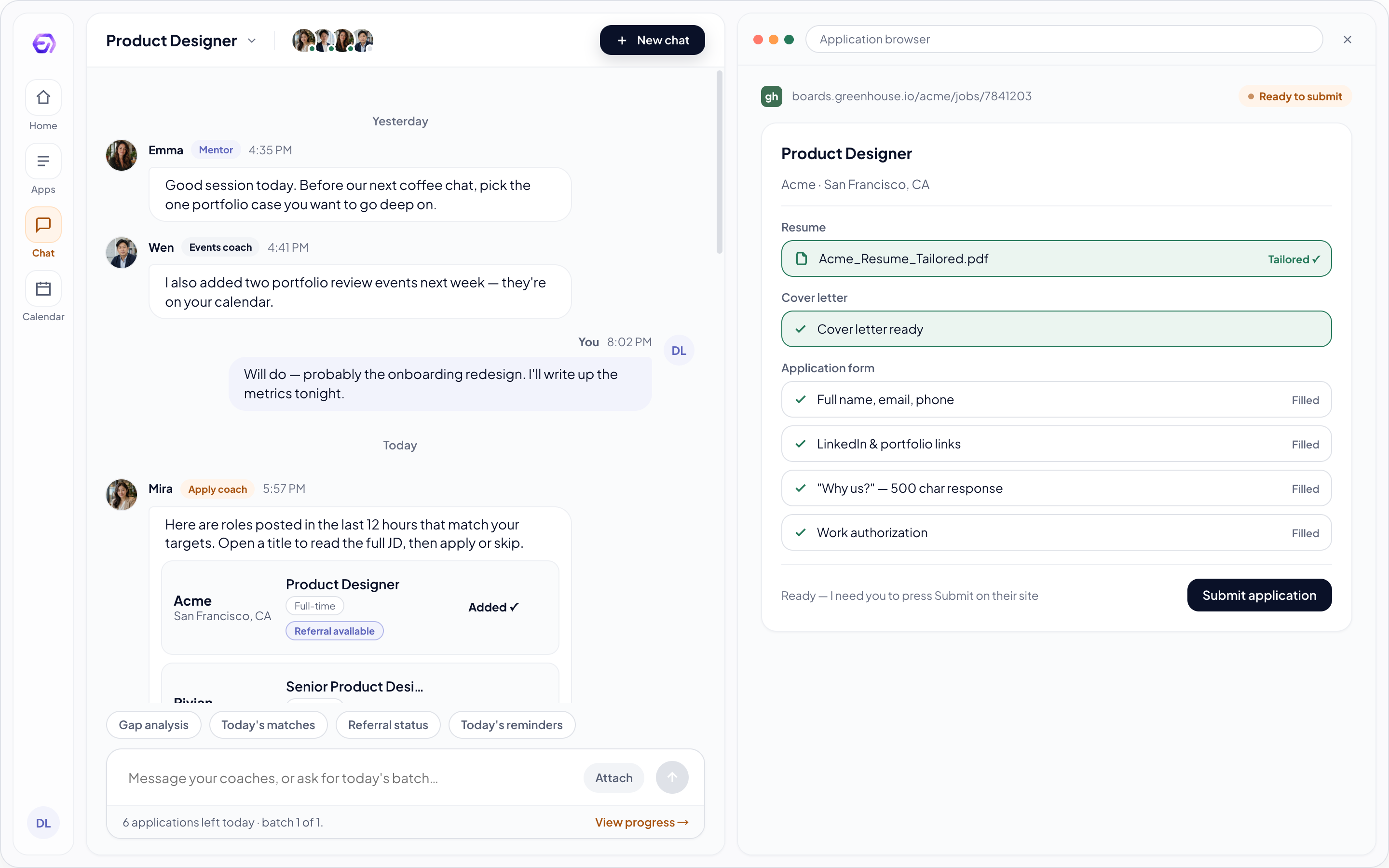1389x868 pixels.
Task: Click the DL avatar beside your message
Action: pos(679,351)
